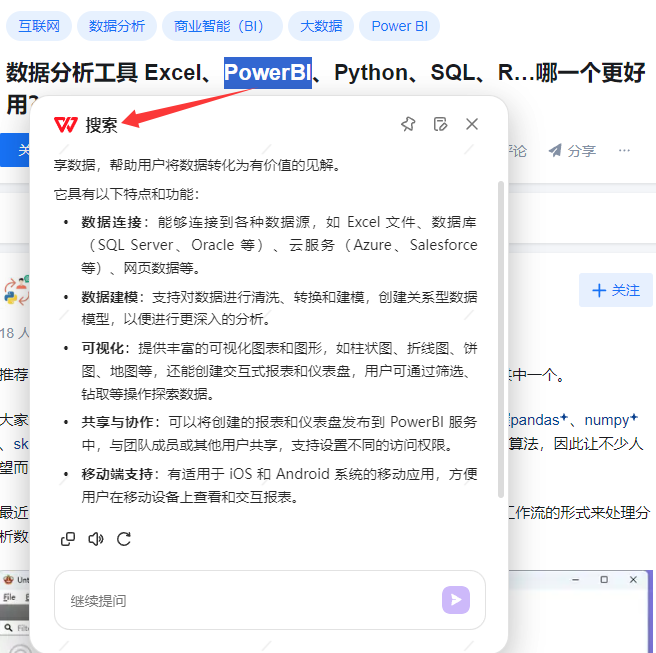The width and height of the screenshot is (656, 653).
Task: Open the Power BI topic tag
Action: pos(400,26)
